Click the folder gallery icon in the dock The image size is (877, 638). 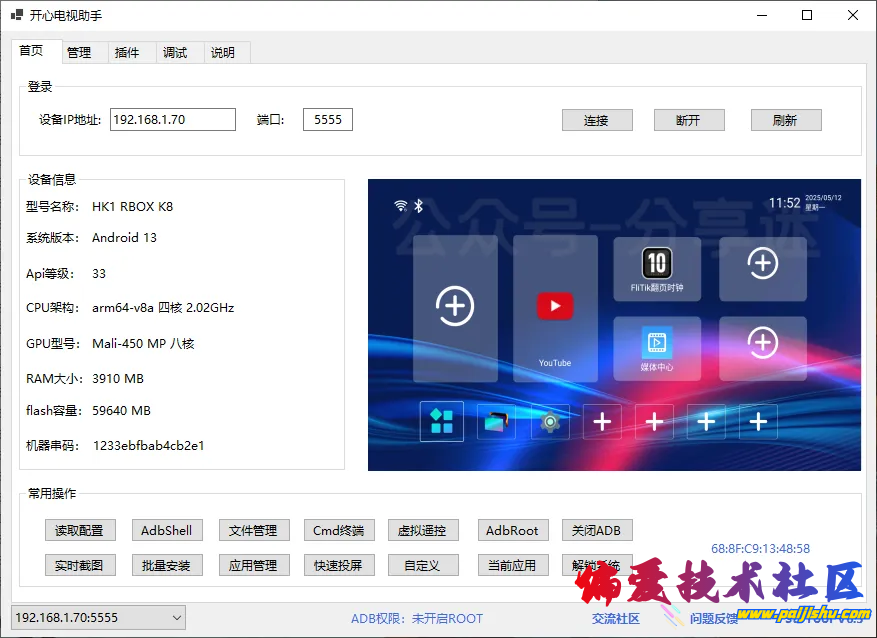496,422
